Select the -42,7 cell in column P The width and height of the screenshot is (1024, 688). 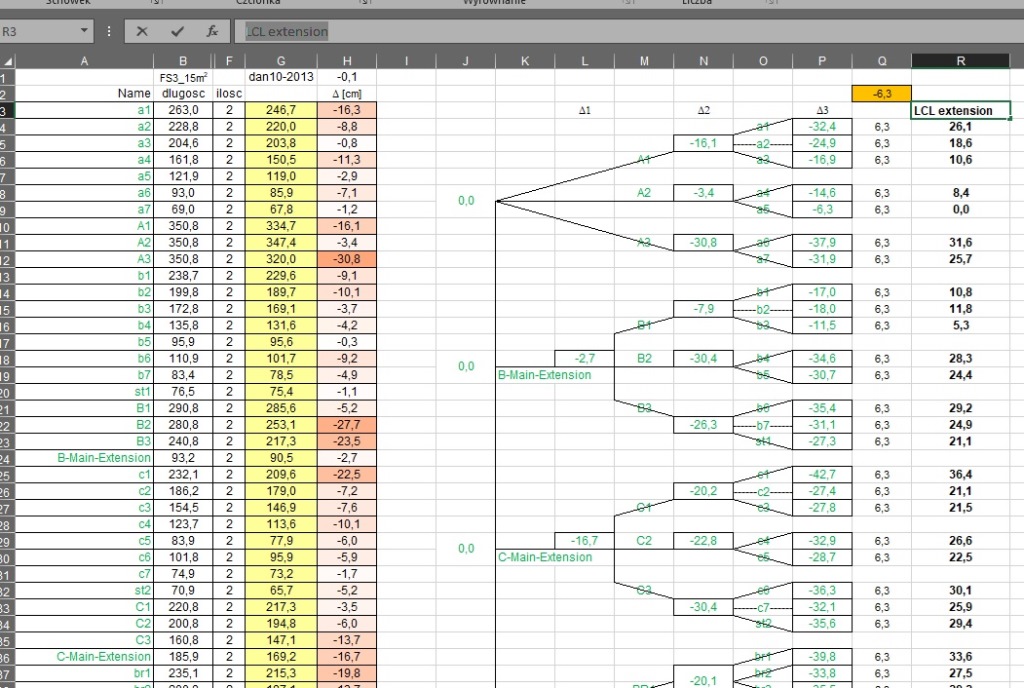point(822,475)
